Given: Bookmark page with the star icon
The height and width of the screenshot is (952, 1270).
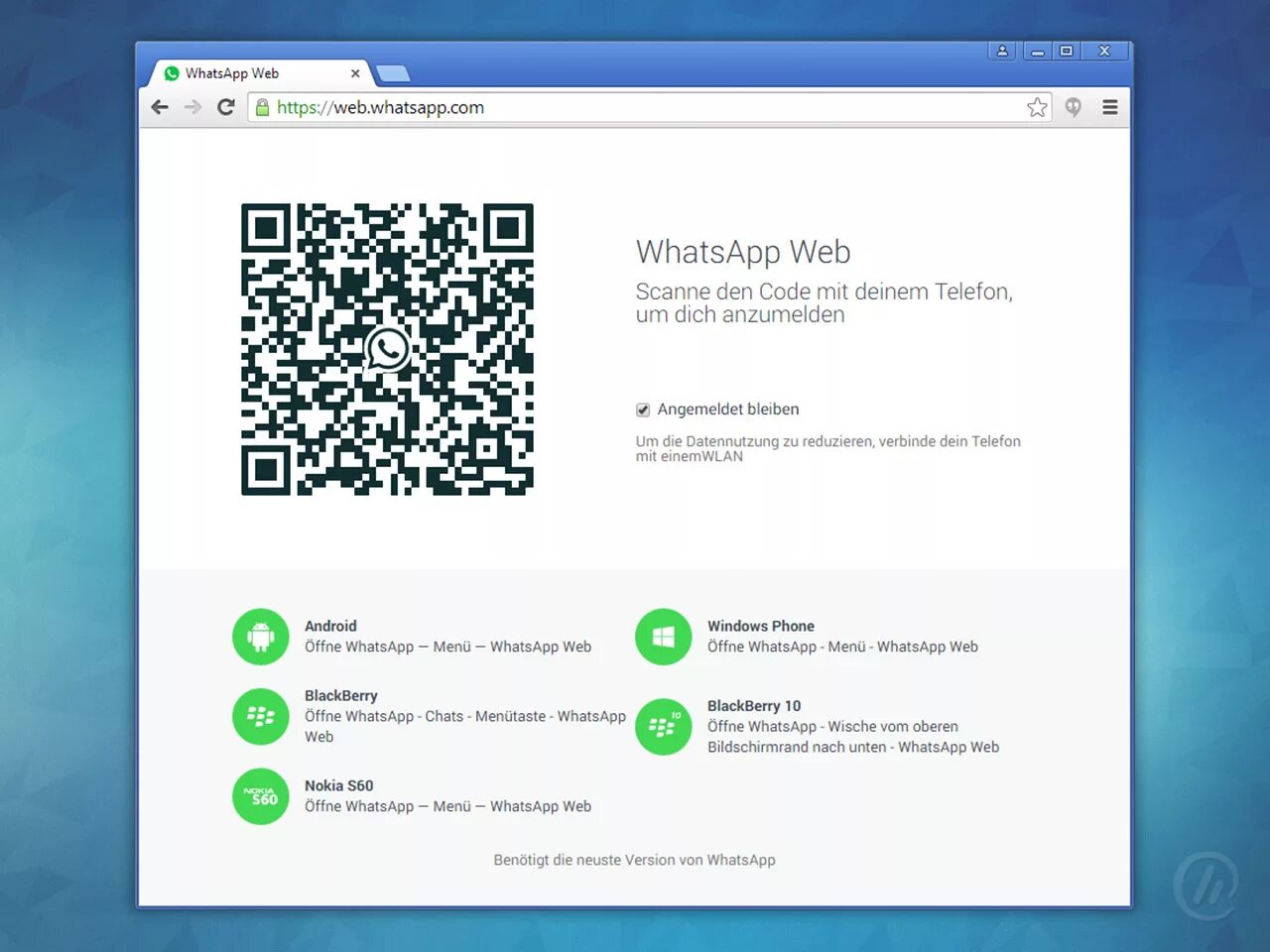Looking at the screenshot, I should (x=1037, y=107).
